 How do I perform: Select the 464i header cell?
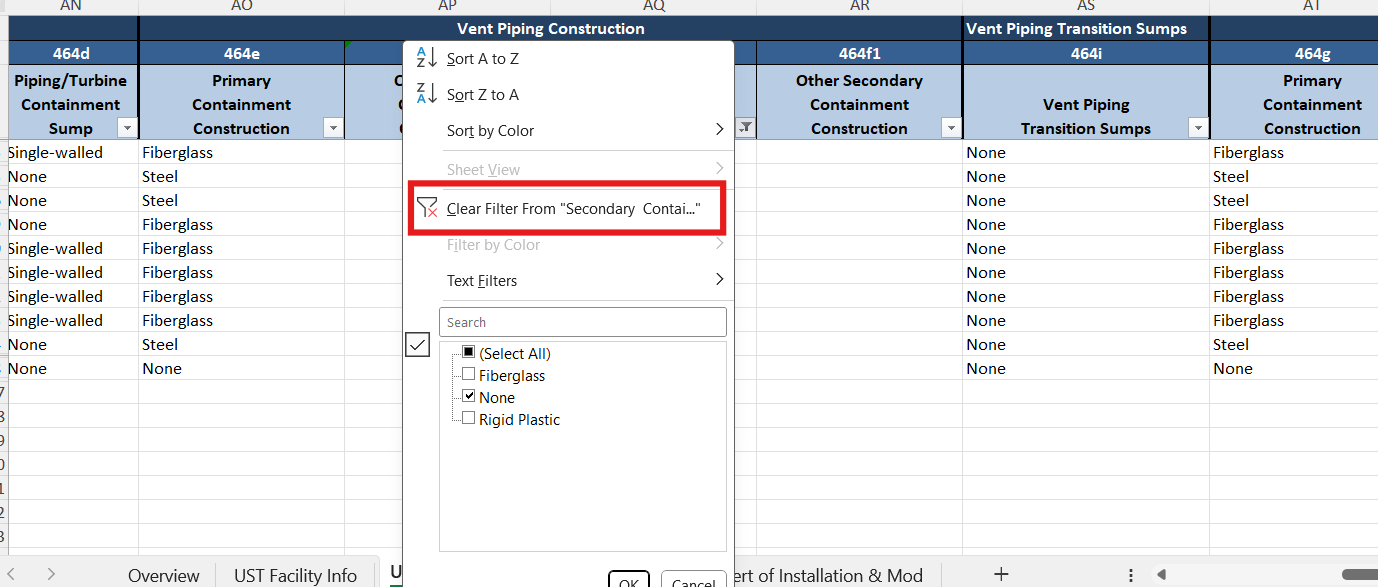pyautogui.click(x=1086, y=53)
